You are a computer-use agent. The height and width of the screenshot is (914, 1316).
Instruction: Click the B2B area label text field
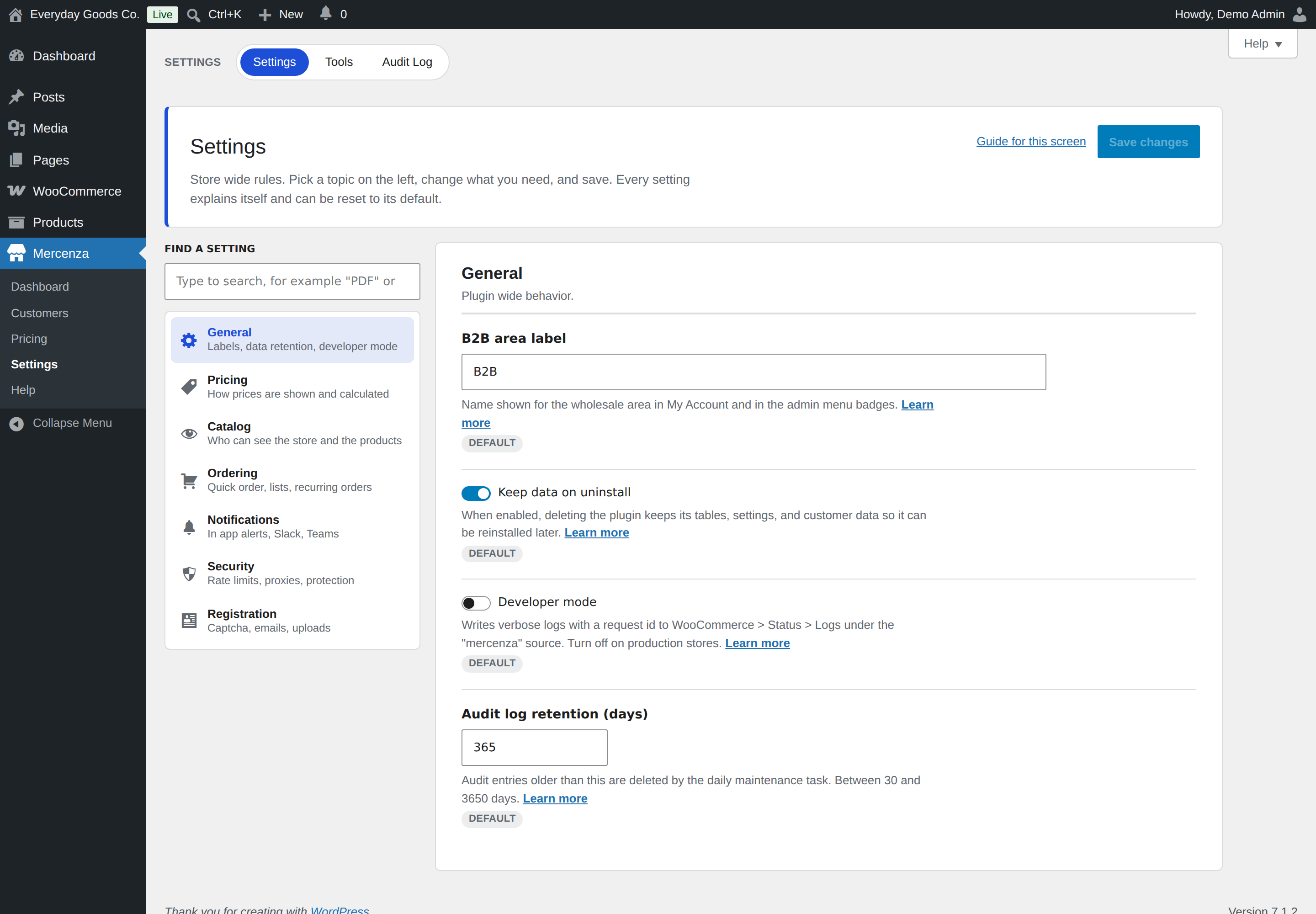(x=754, y=372)
